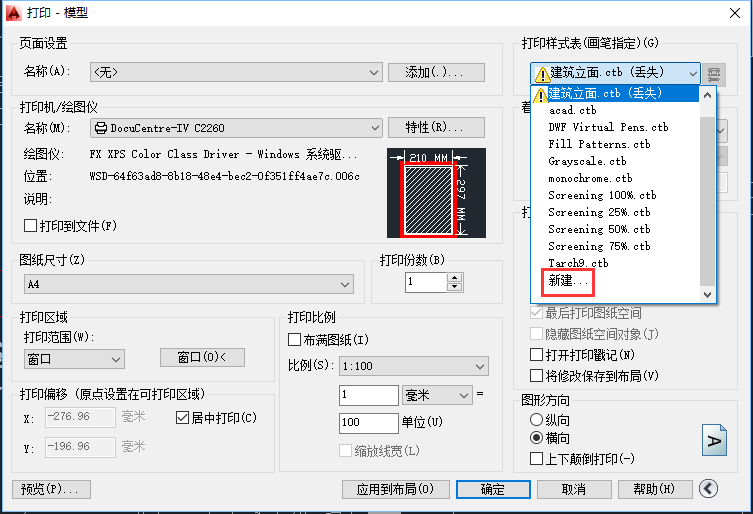This screenshot has width=753, height=514.
Task: Select the 纵向 orientation radio button
Action: (537, 419)
